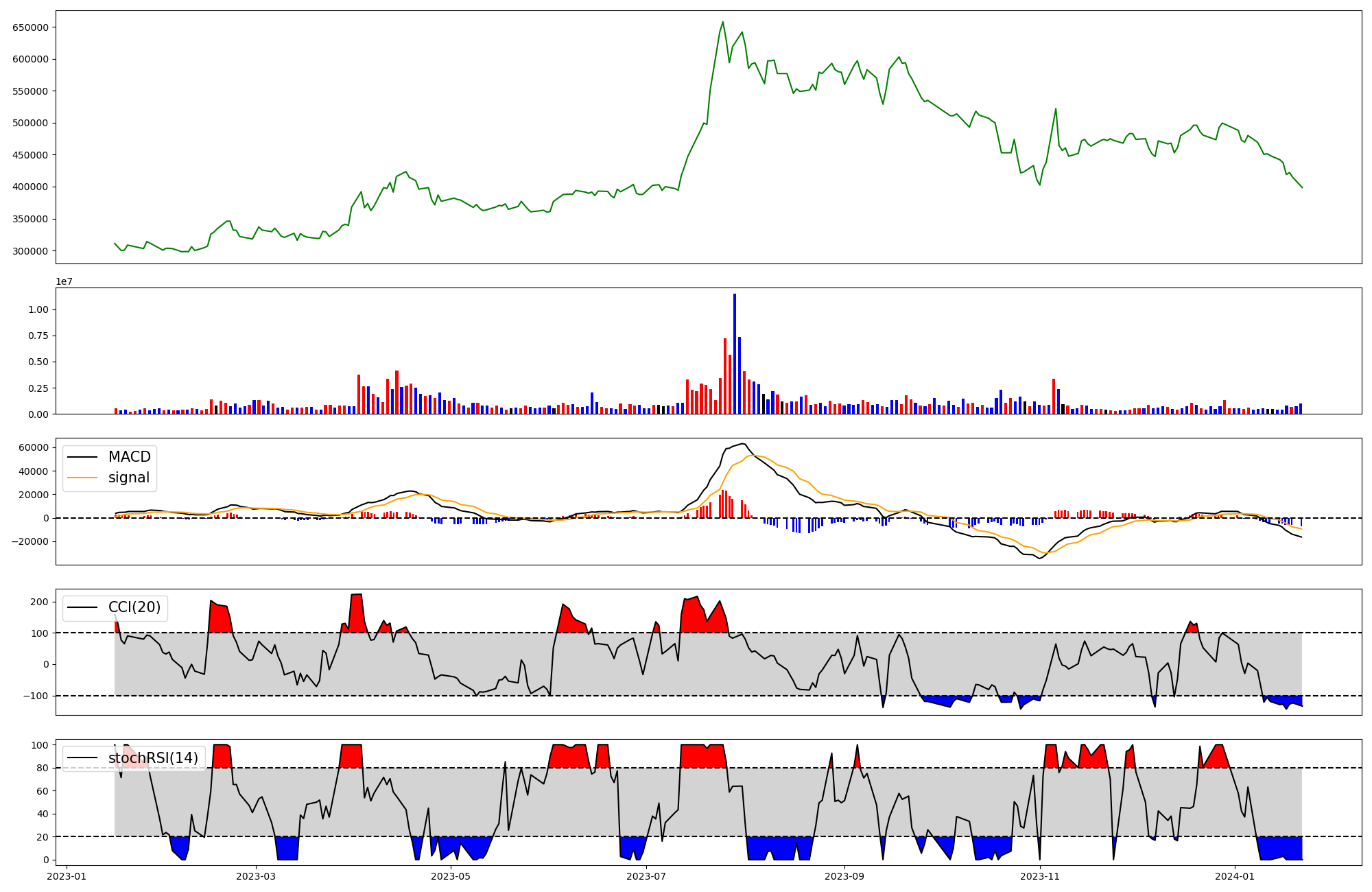The height and width of the screenshot is (892, 1372).
Task: Click the 650000 price axis tick label
Action: pos(30,27)
